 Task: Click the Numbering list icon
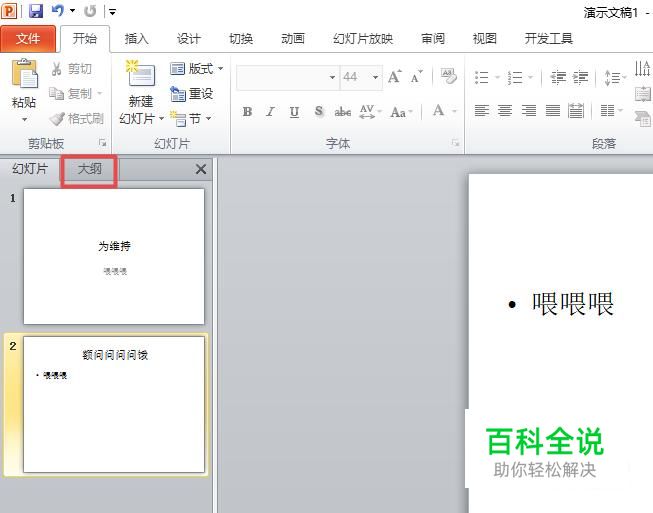click(x=515, y=77)
